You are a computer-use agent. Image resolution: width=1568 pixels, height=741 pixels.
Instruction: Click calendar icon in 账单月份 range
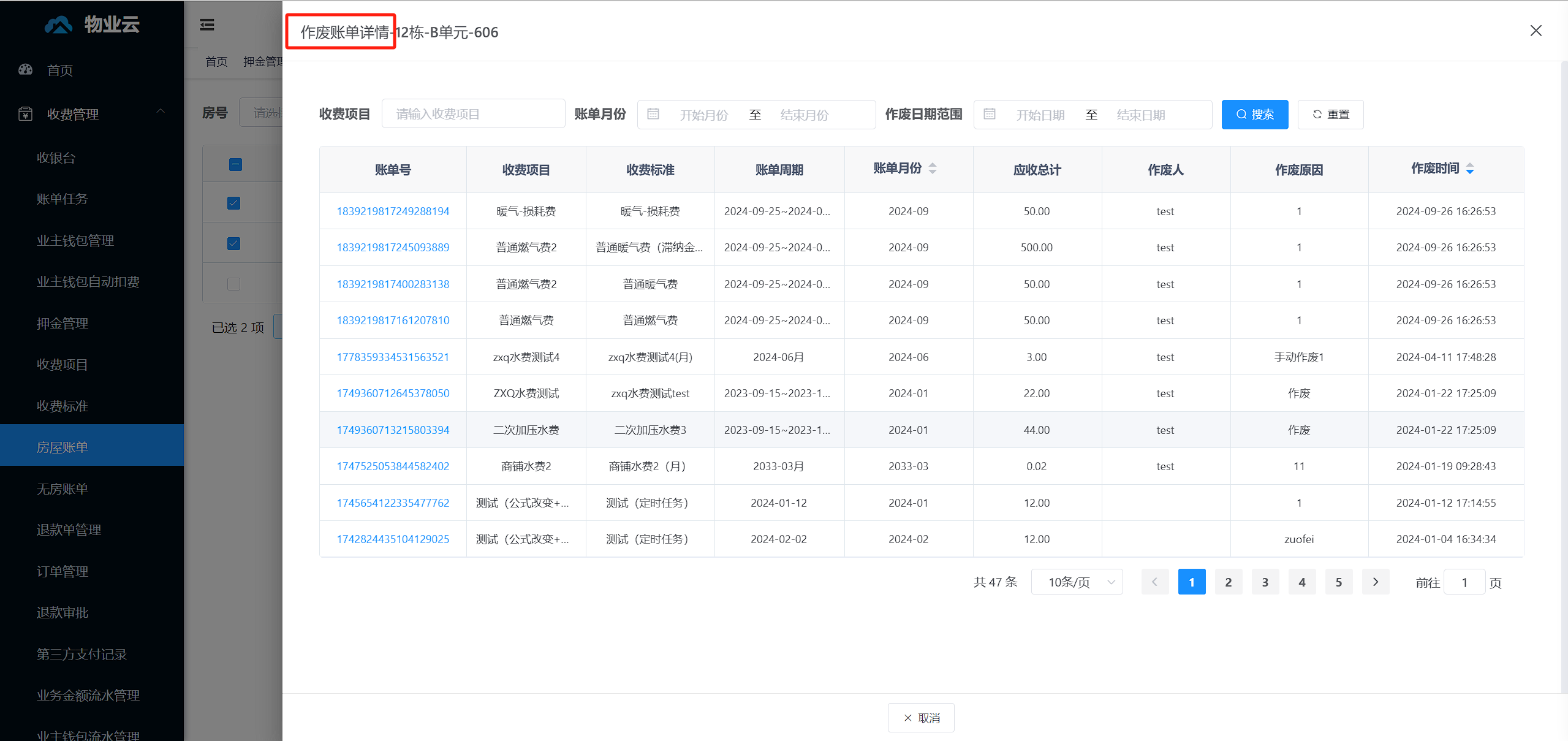653,114
